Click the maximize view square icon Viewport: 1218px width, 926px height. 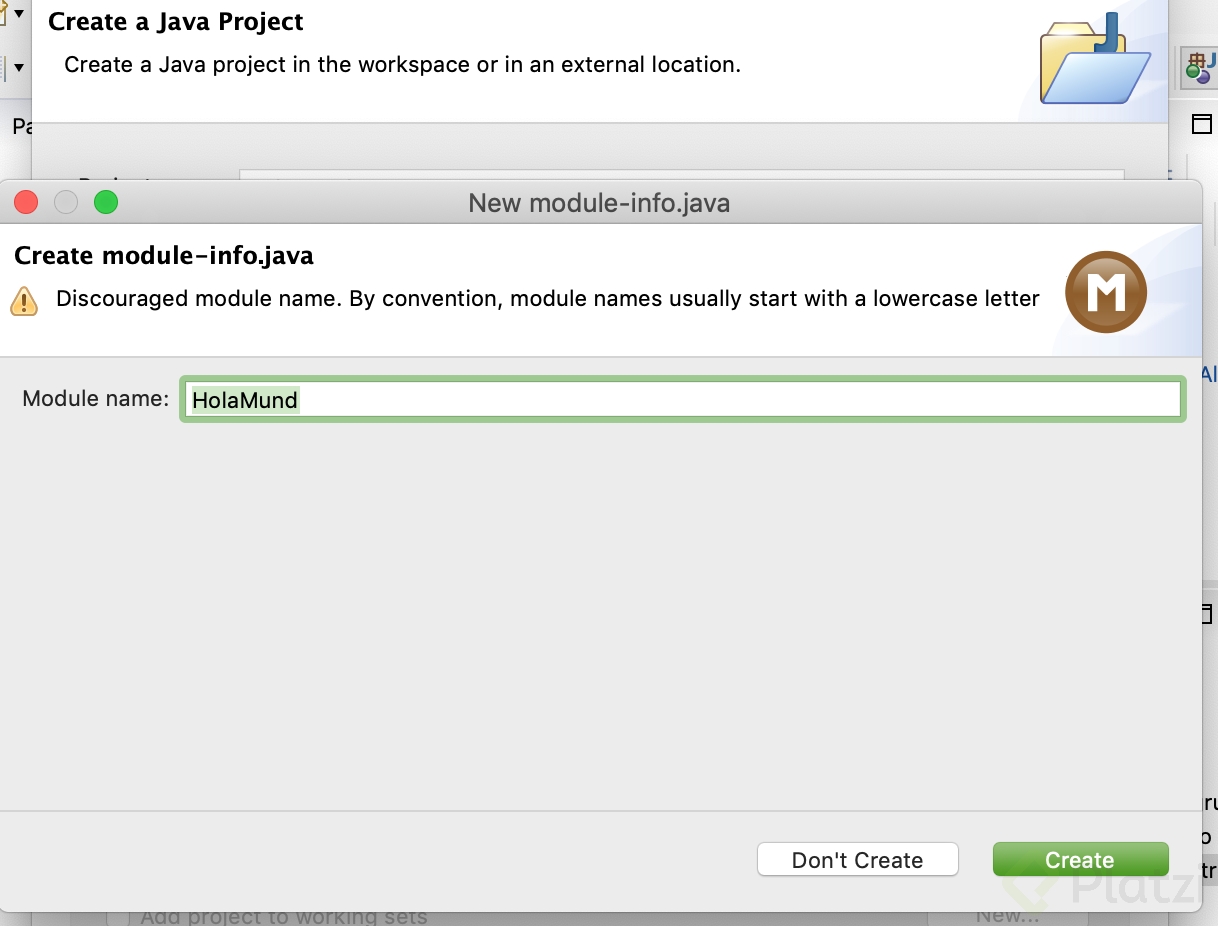1201,124
